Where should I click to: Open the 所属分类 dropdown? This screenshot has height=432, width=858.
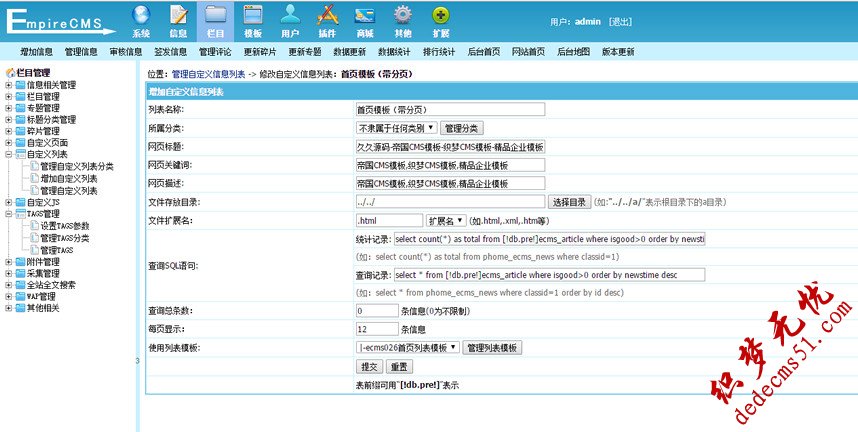[396, 128]
